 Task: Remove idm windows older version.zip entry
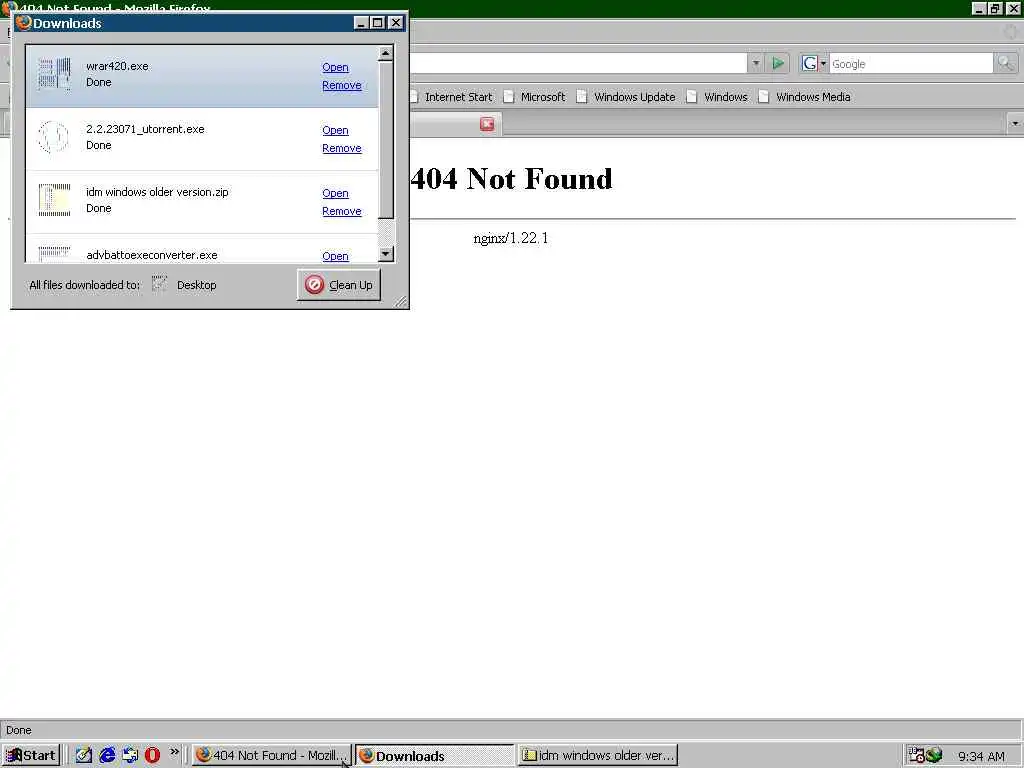pyautogui.click(x=342, y=211)
